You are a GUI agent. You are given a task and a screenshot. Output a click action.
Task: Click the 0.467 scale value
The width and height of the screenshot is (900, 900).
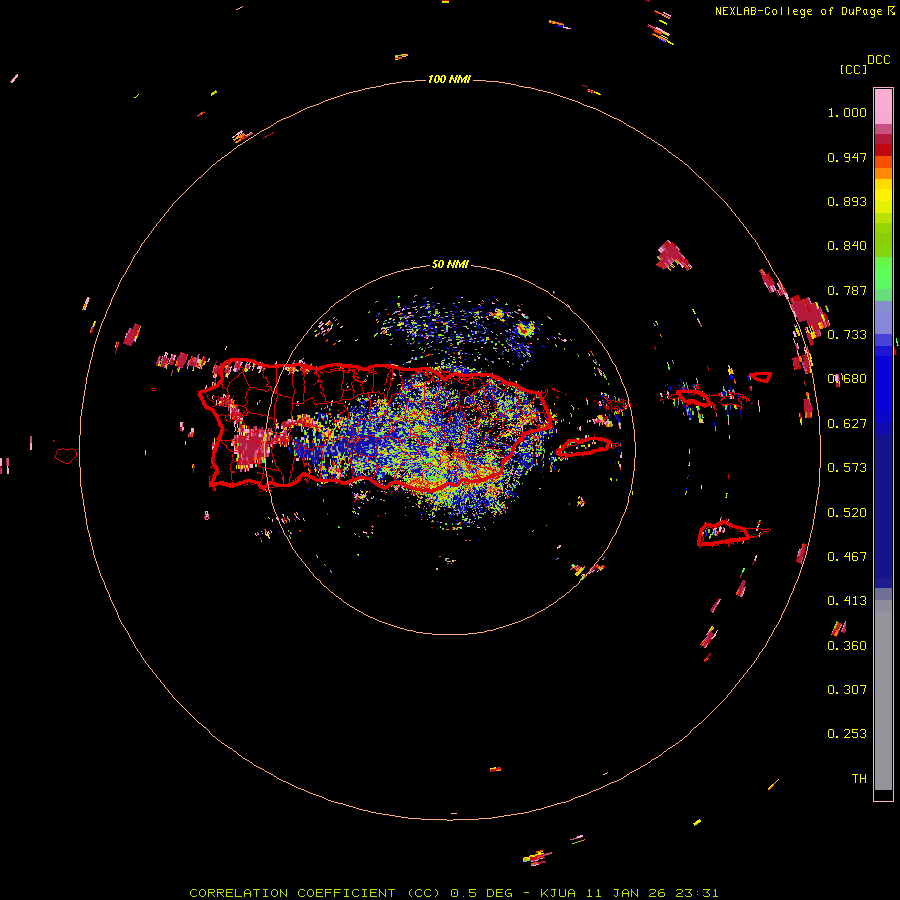click(847, 557)
